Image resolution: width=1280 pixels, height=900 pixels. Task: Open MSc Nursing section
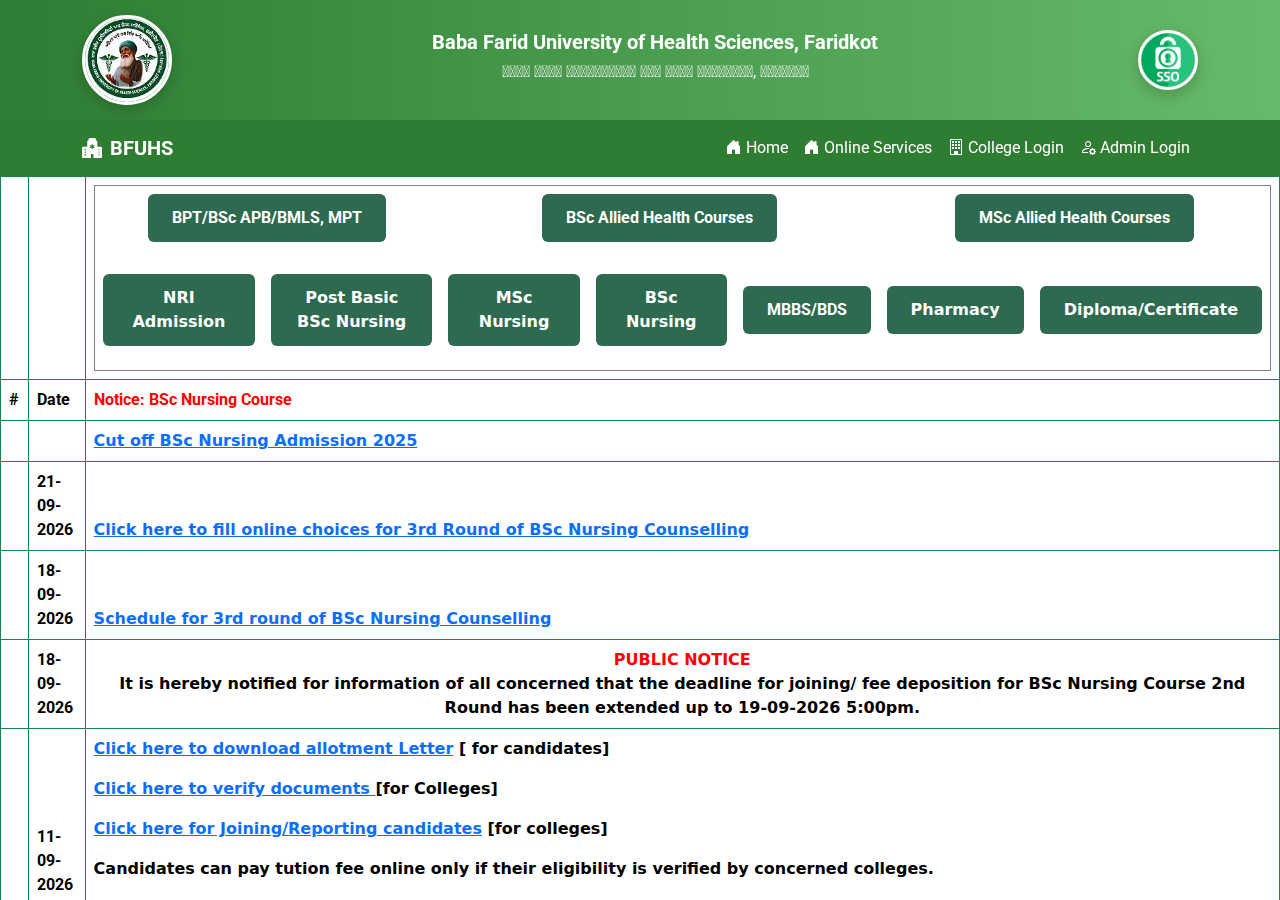point(514,310)
